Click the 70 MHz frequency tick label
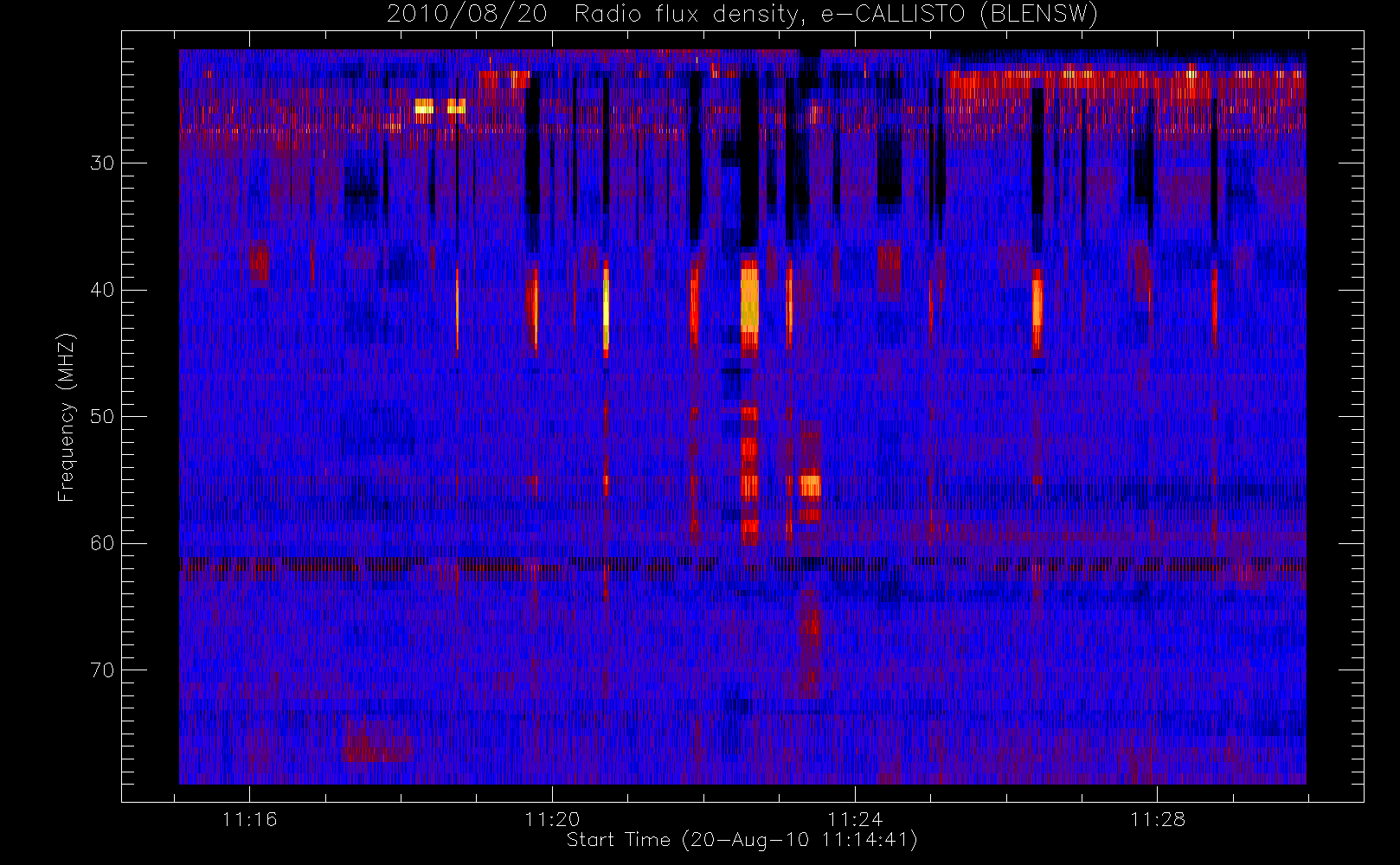The height and width of the screenshot is (865, 1400). 102,670
